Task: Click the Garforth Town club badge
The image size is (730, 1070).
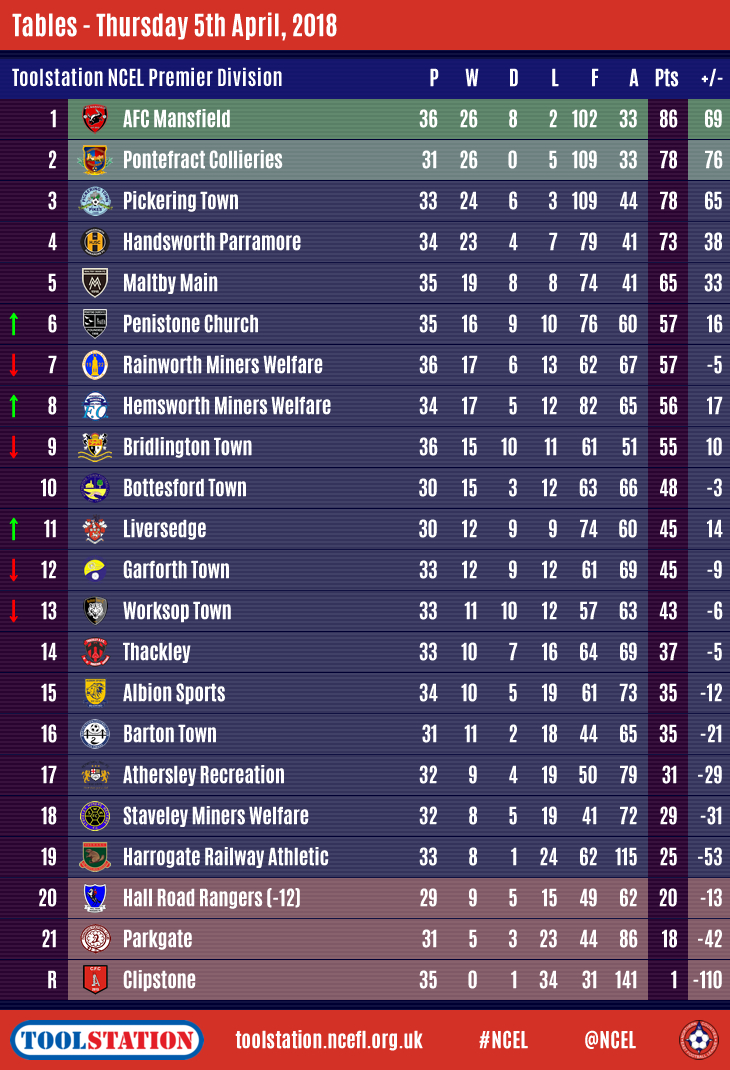Action: pyautogui.click(x=94, y=570)
